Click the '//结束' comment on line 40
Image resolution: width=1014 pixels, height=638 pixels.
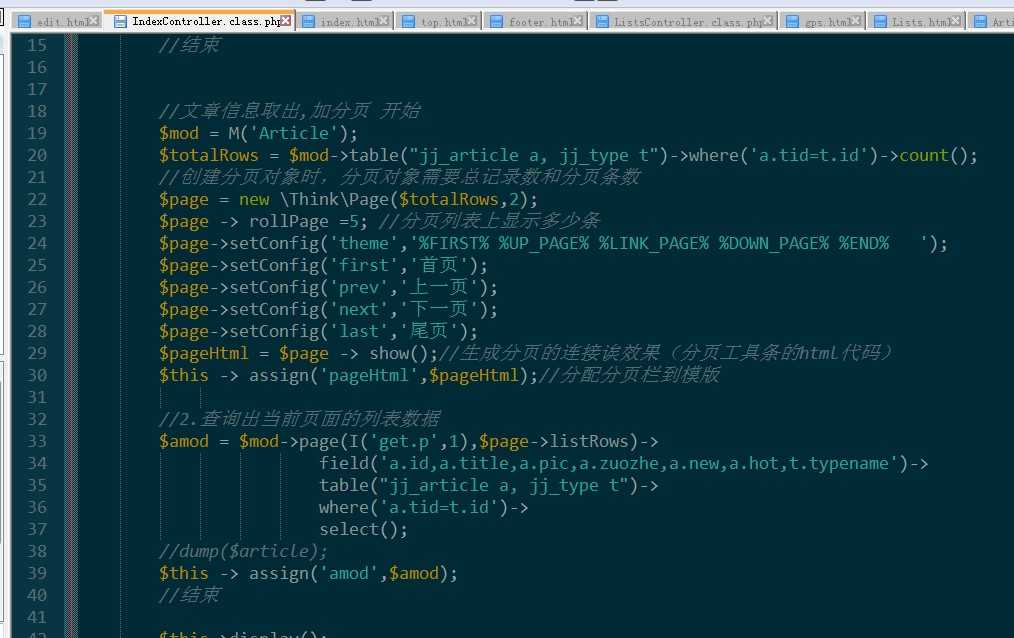pos(189,595)
